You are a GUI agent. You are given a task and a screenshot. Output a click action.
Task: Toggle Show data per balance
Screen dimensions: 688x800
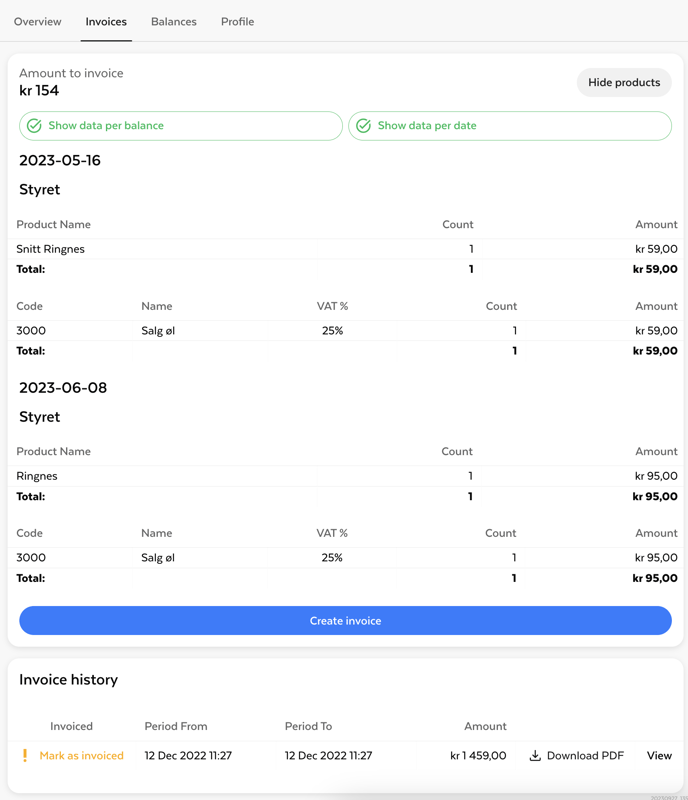[181, 126]
